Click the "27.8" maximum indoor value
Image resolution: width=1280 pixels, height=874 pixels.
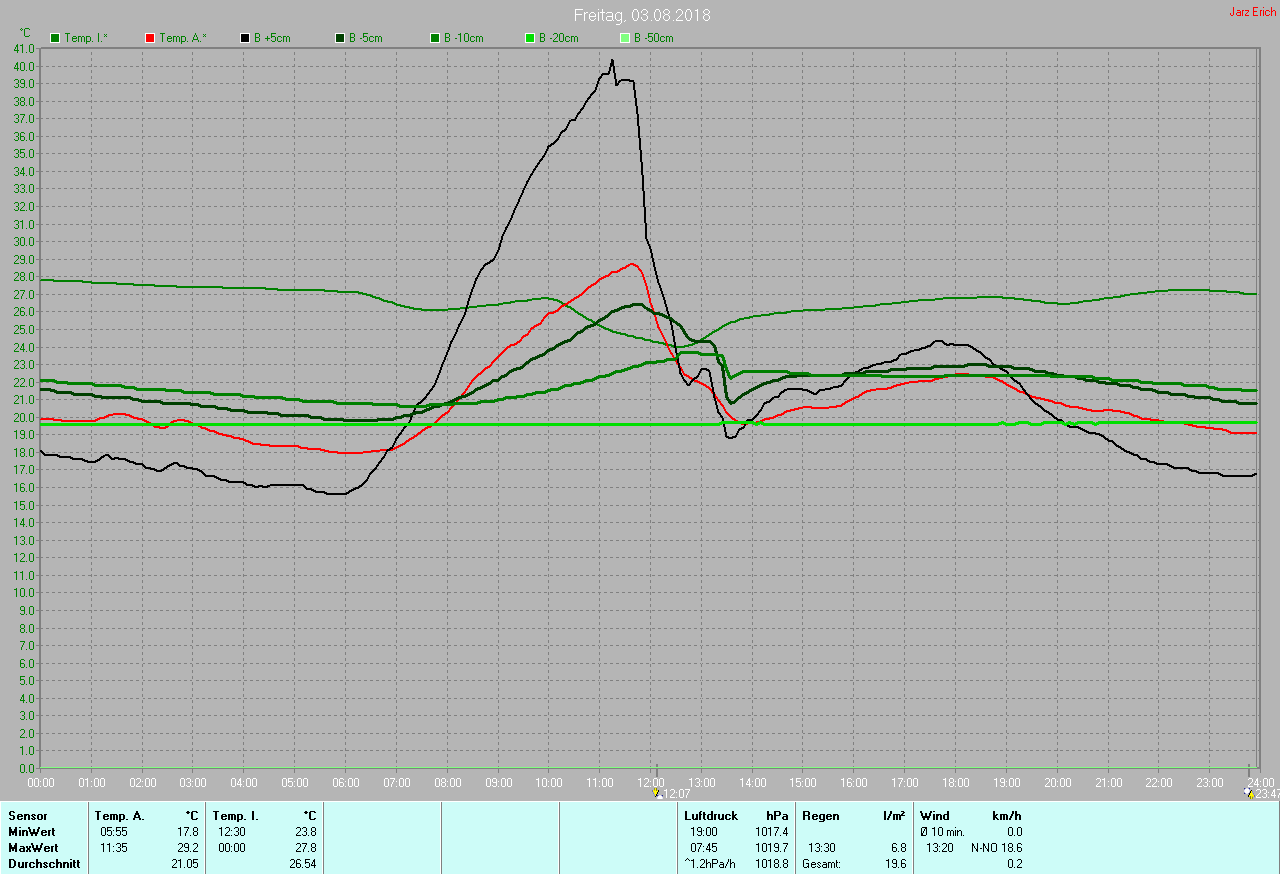[306, 848]
